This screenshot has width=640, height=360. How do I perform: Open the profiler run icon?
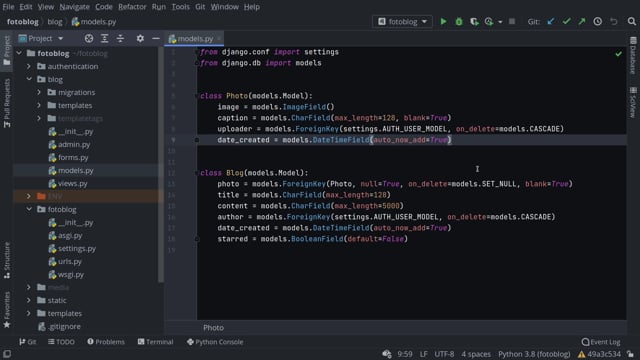coord(489,22)
